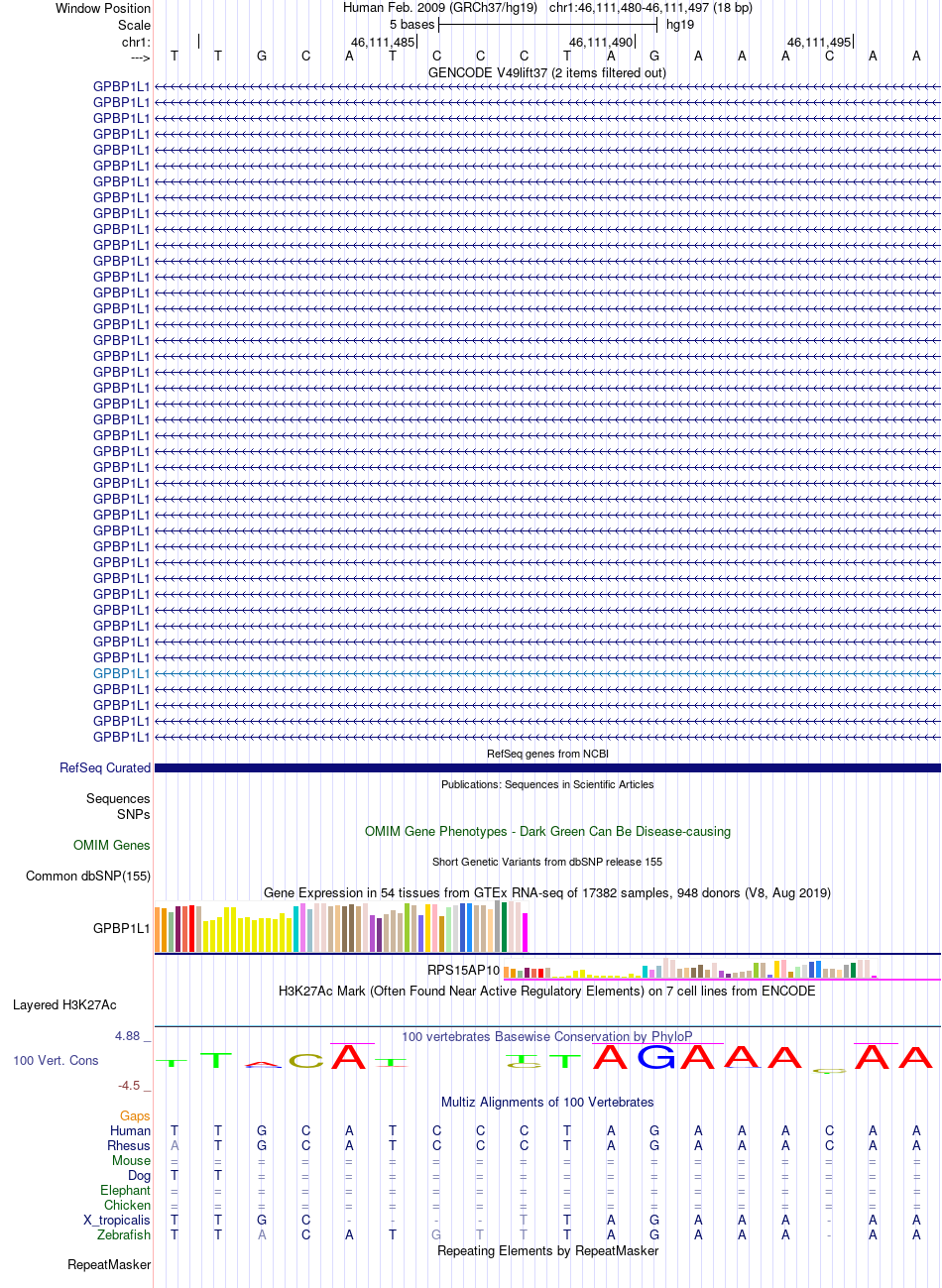The width and height of the screenshot is (942, 1288).
Task: Click the large blue G in PhyloP logo
Action: (655, 1057)
